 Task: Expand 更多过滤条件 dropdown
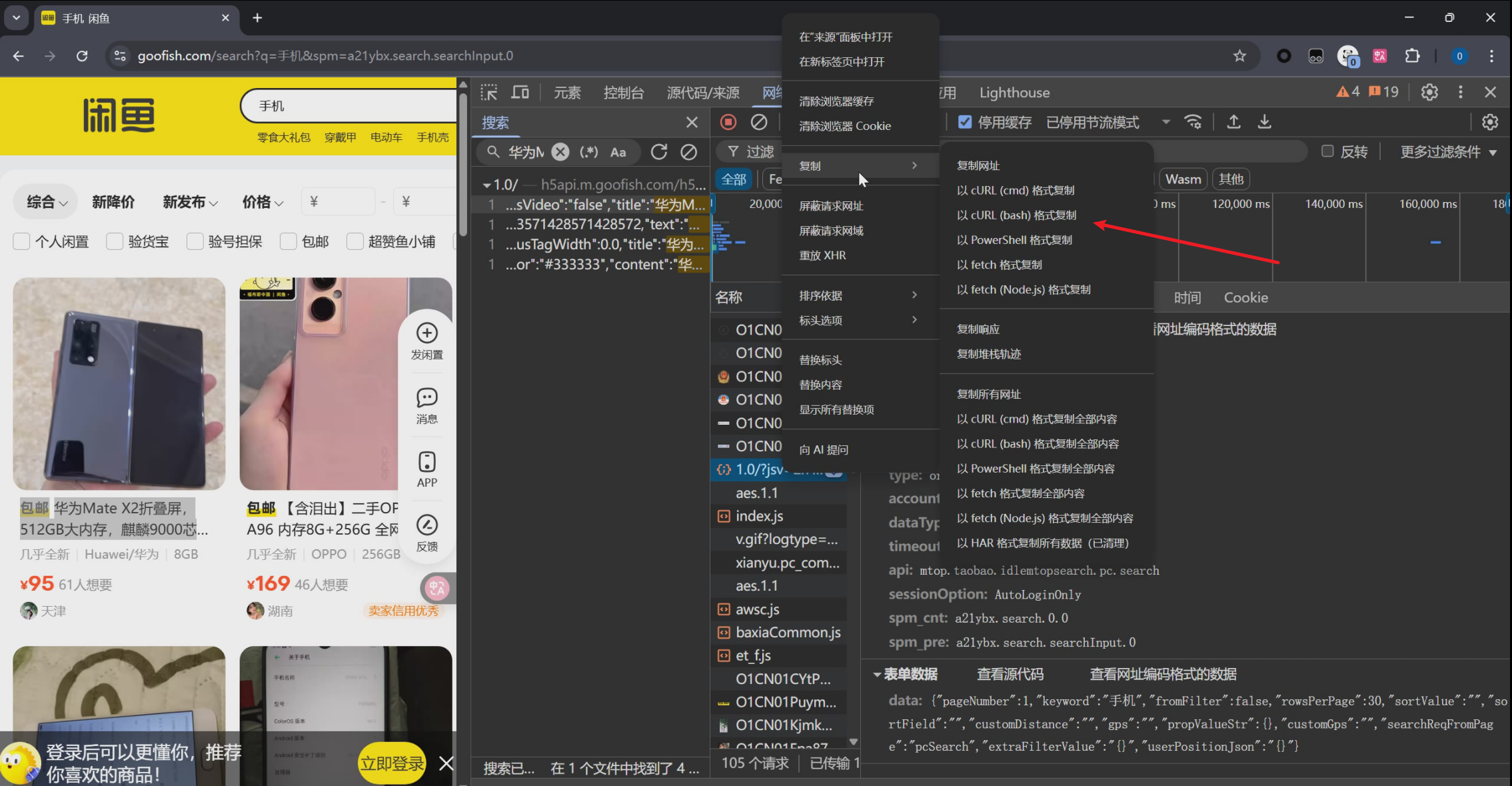point(1447,152)
